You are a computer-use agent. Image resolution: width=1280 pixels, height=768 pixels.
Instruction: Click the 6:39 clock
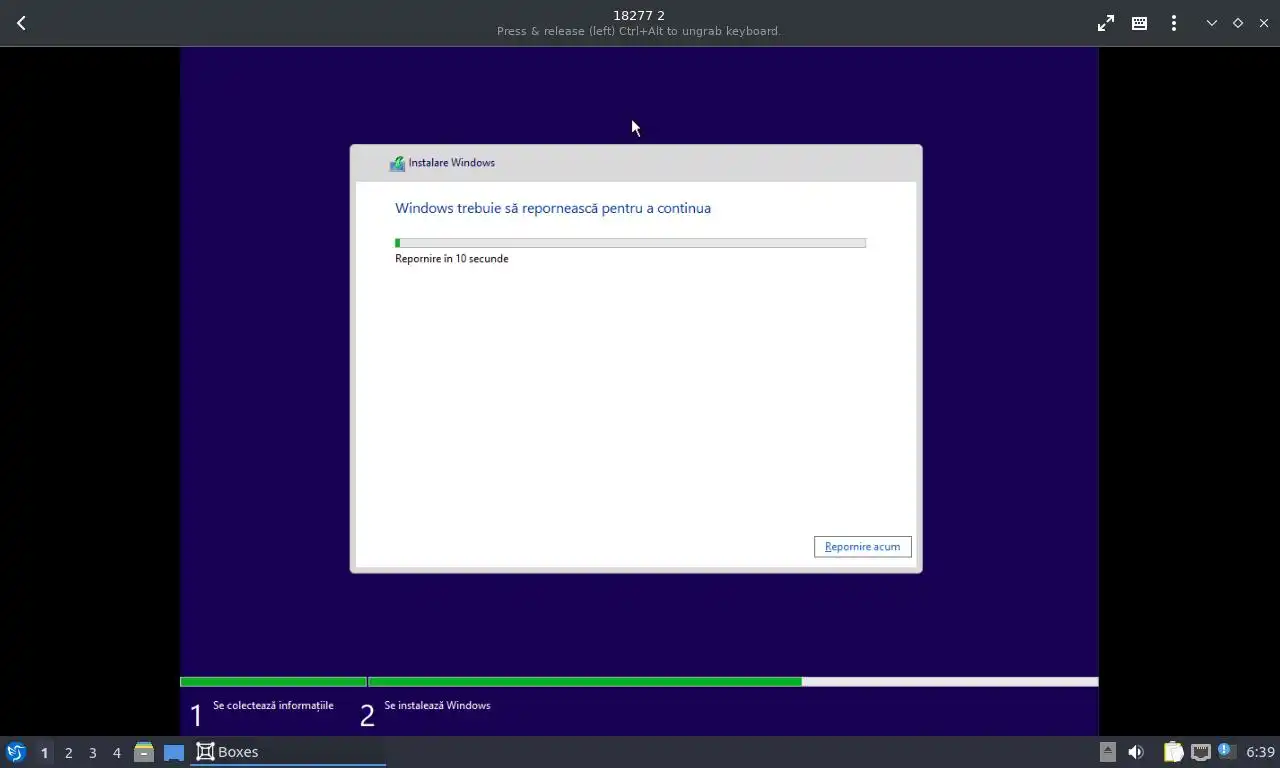click(x=1260, y=752)
